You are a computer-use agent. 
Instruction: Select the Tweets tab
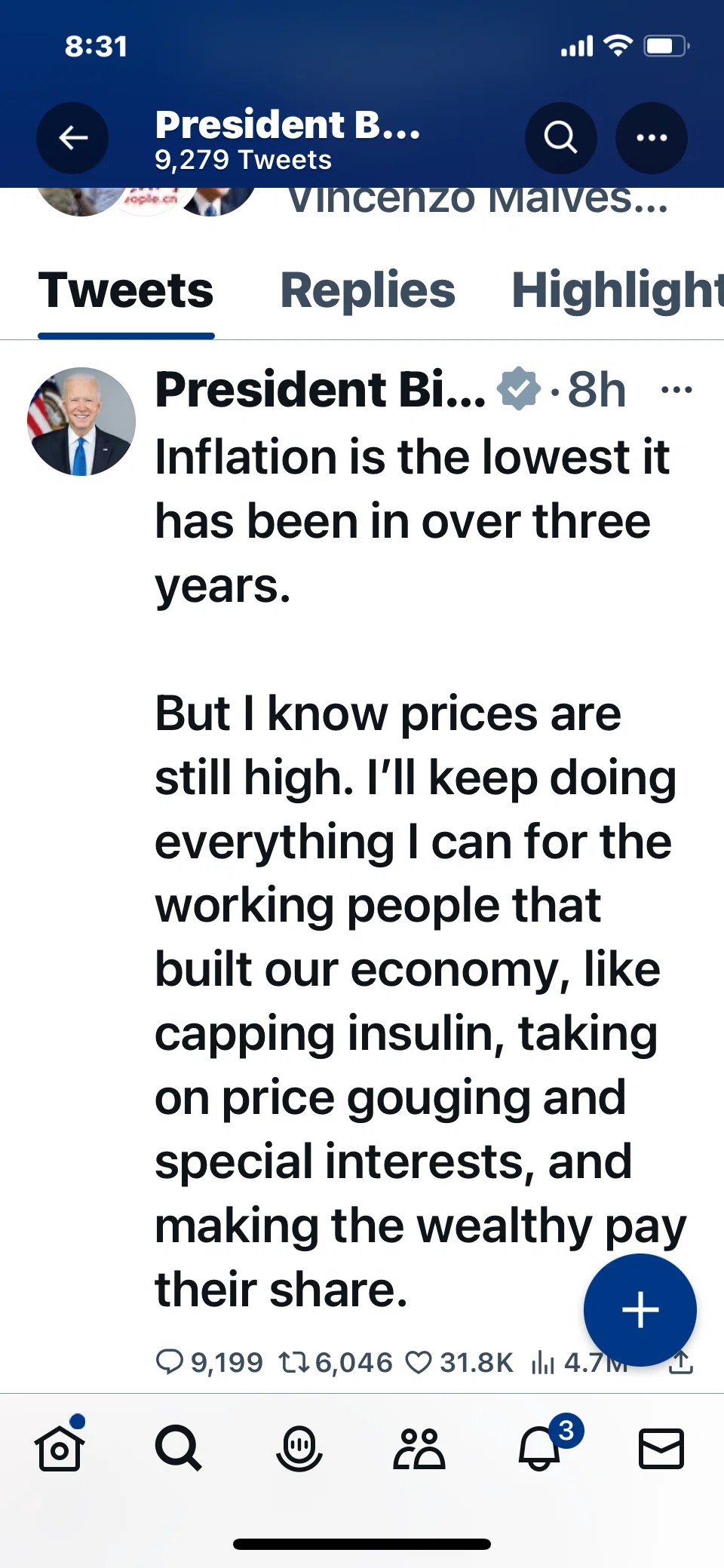(x=126, y=290)
